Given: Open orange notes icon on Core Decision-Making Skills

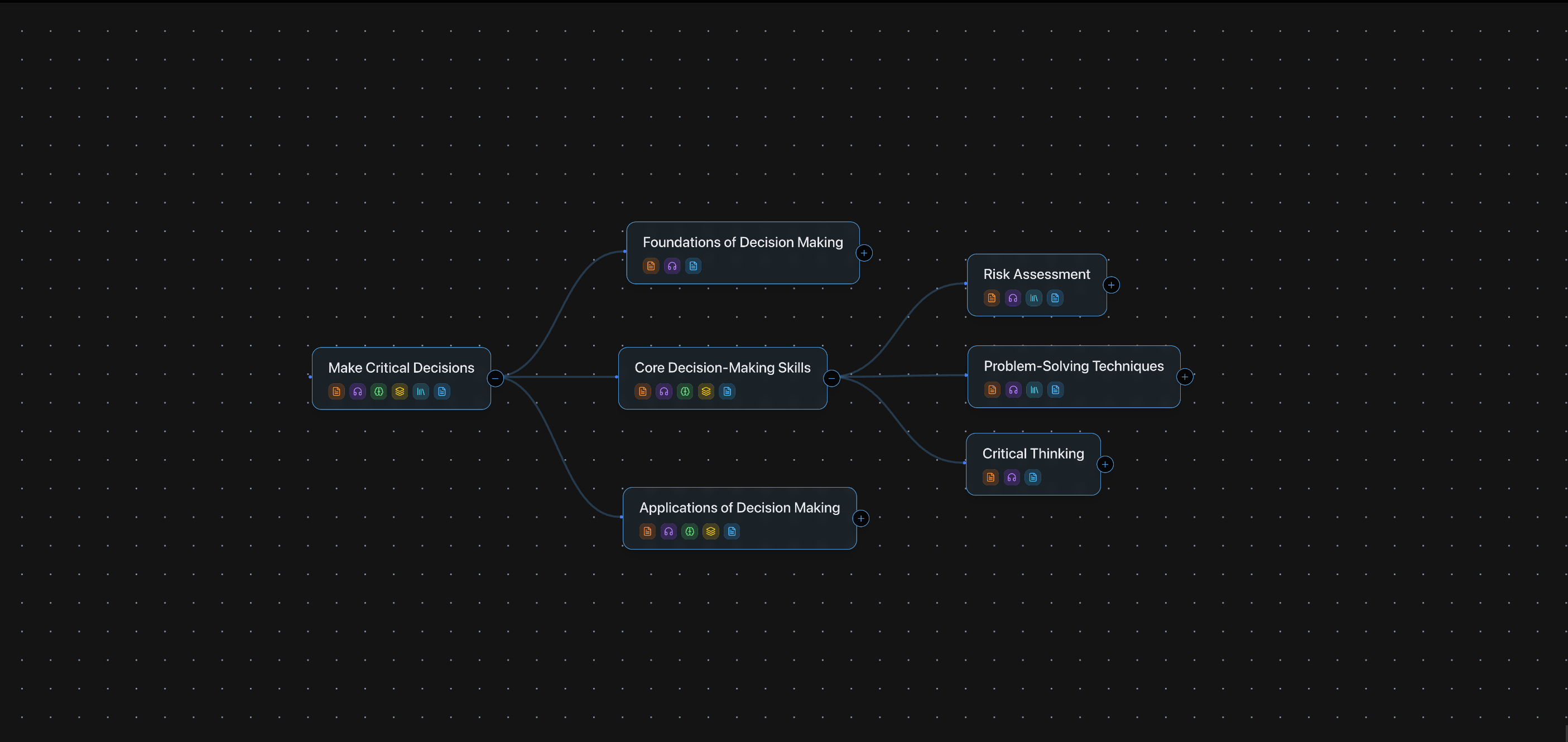Looking at the screenshot, I should [643, 392].
